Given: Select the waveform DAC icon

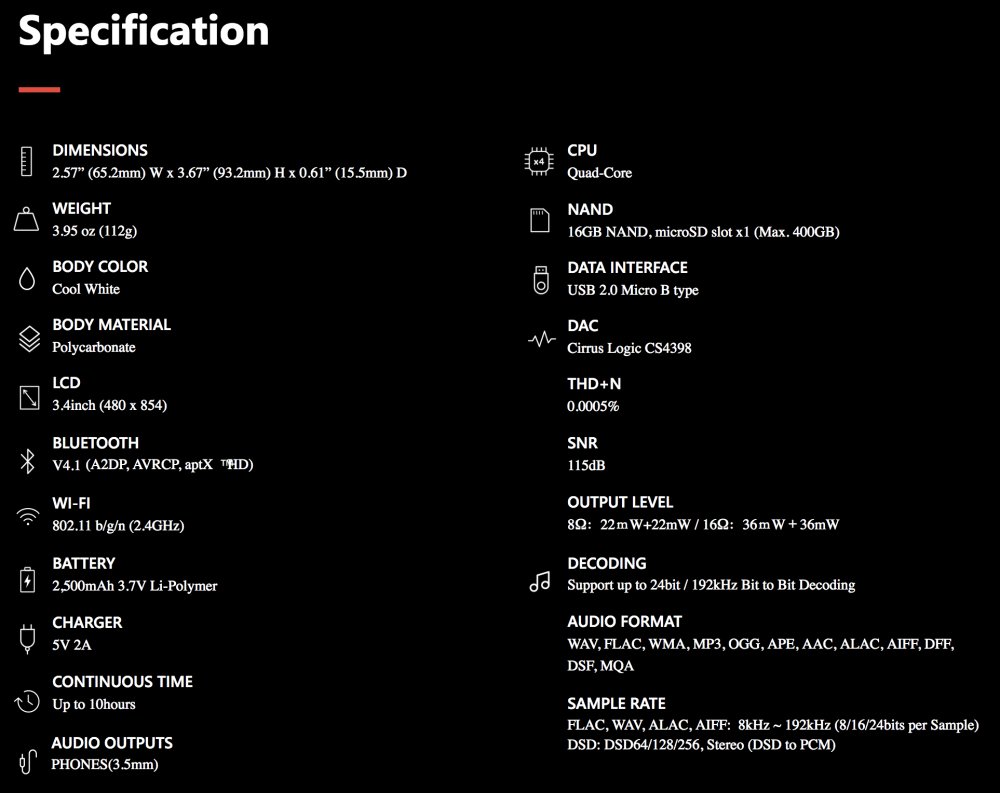Looking at the screenshot, I should (541, 339).
